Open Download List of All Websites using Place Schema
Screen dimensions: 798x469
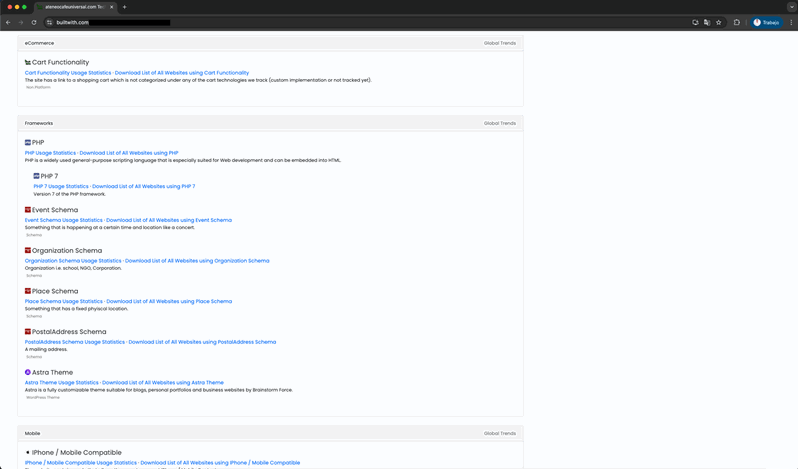pyautogui.click(x=169, y=301)
